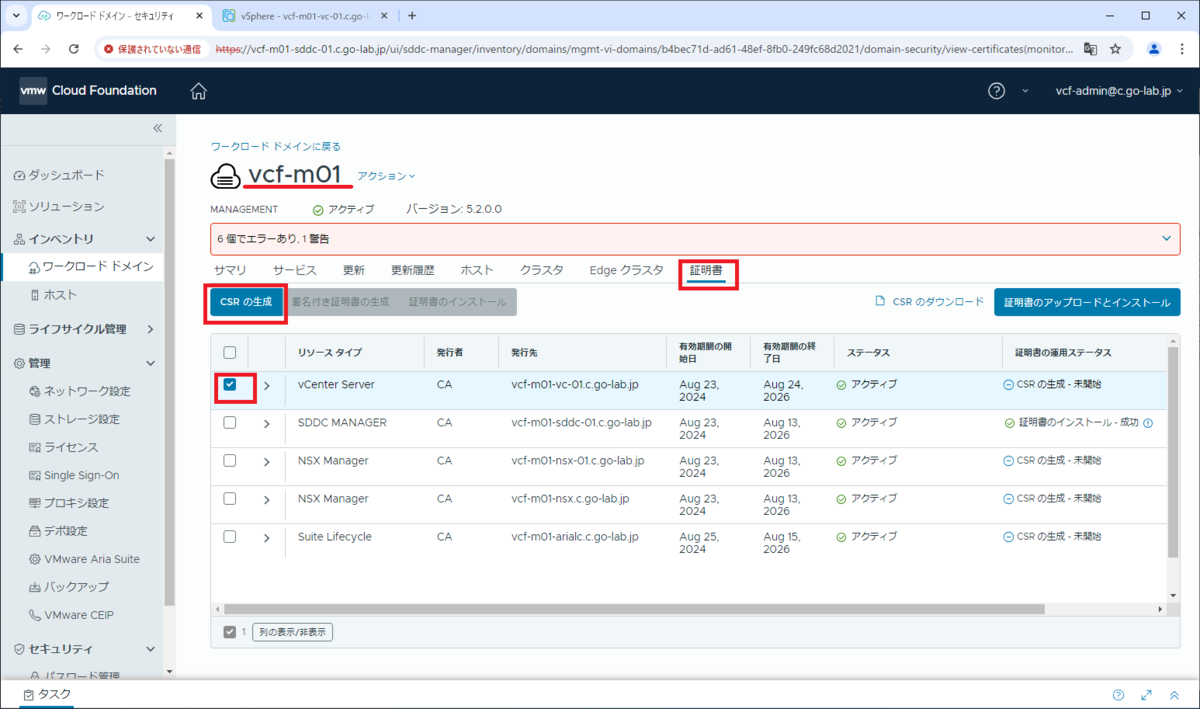
Task: Click CSR のダウンロード link
Action: click(929, 302)
